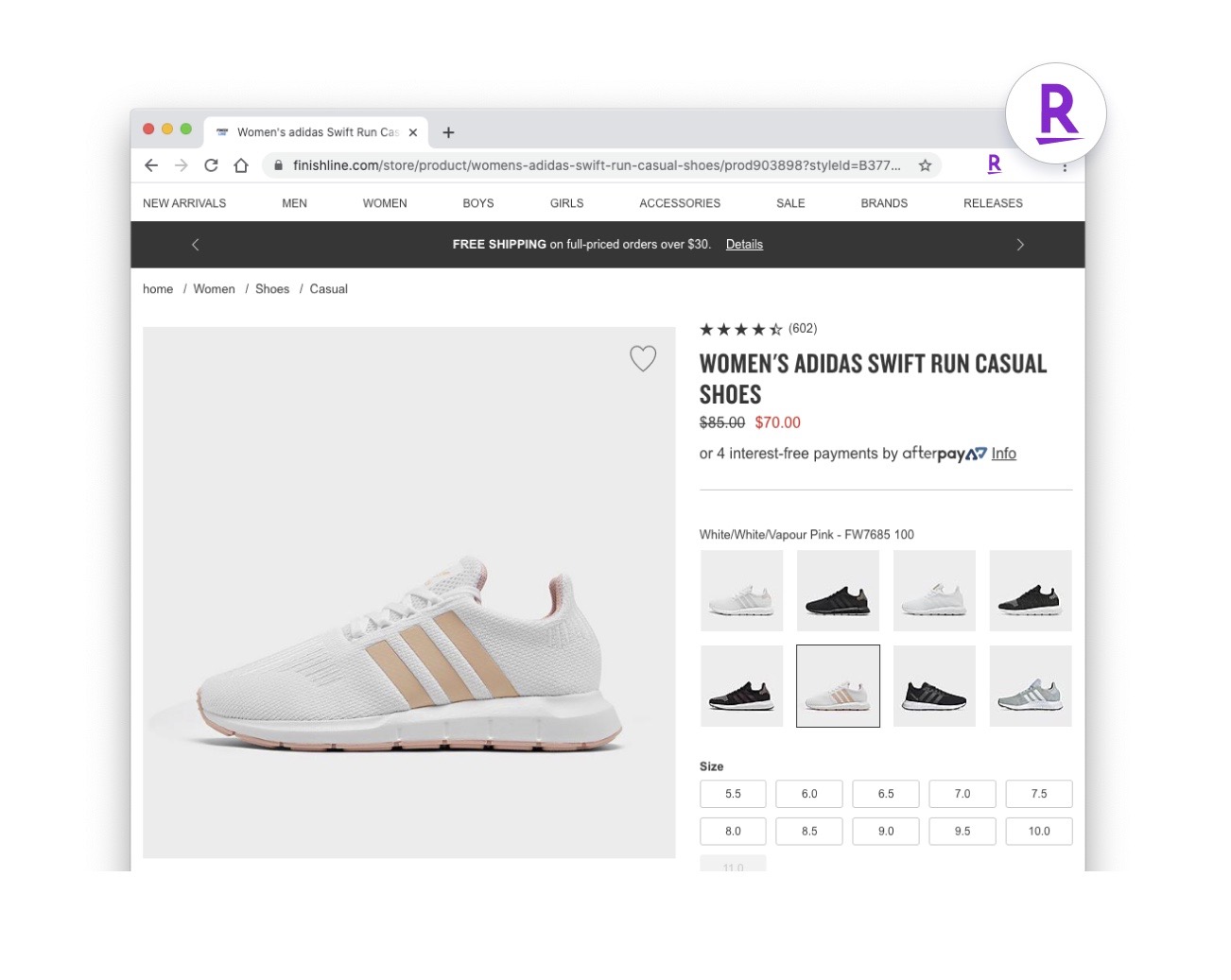Screen dimensions: 1231x980
Task: Choose size 7.0
Action: (x=962, y=794)
